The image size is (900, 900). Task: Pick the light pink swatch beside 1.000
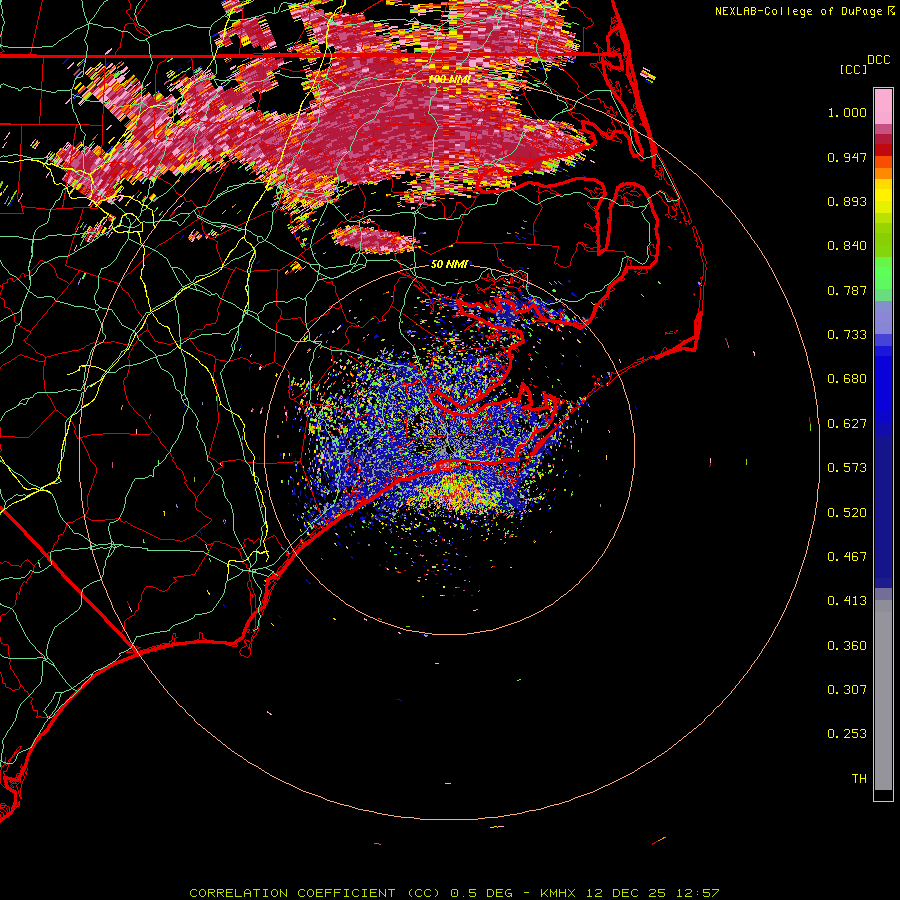883,107
